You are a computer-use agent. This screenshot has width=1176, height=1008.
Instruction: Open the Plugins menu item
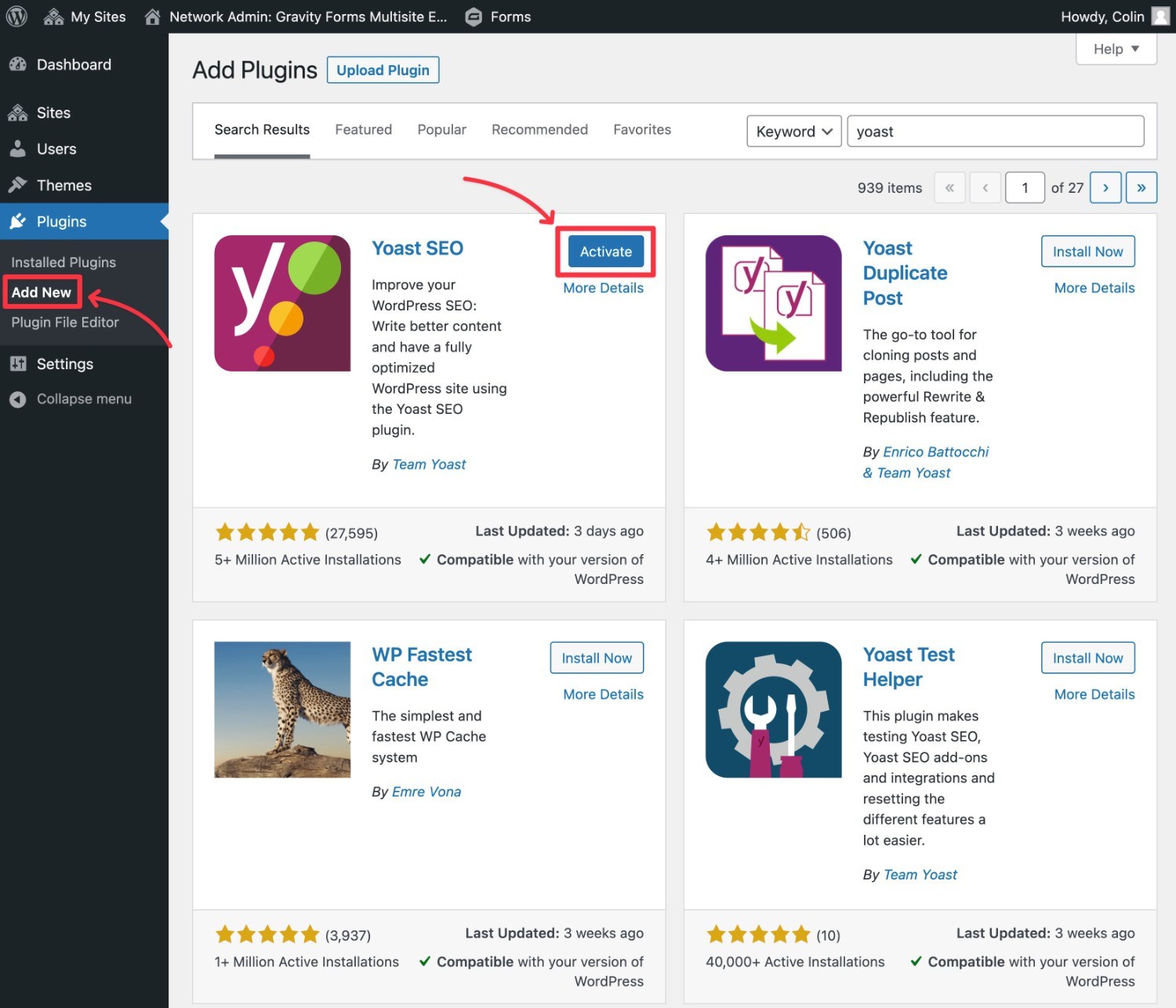(x=84, y=222)
